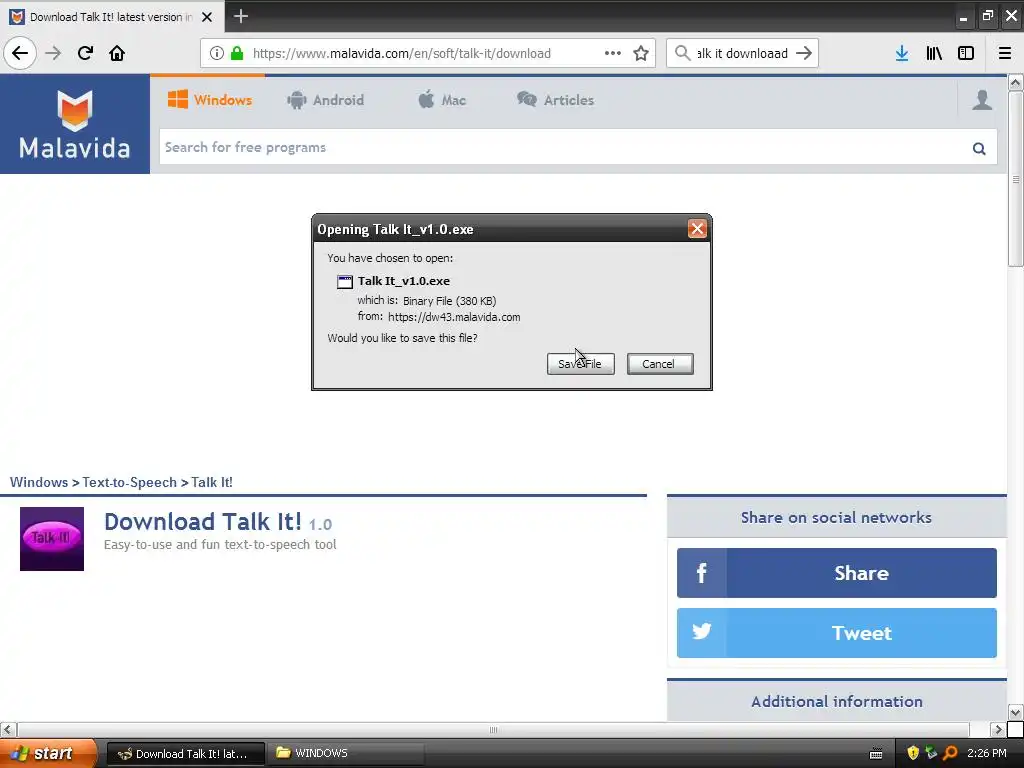
Task: Click the 2:26 PM system clock
Action: (987, 753)
